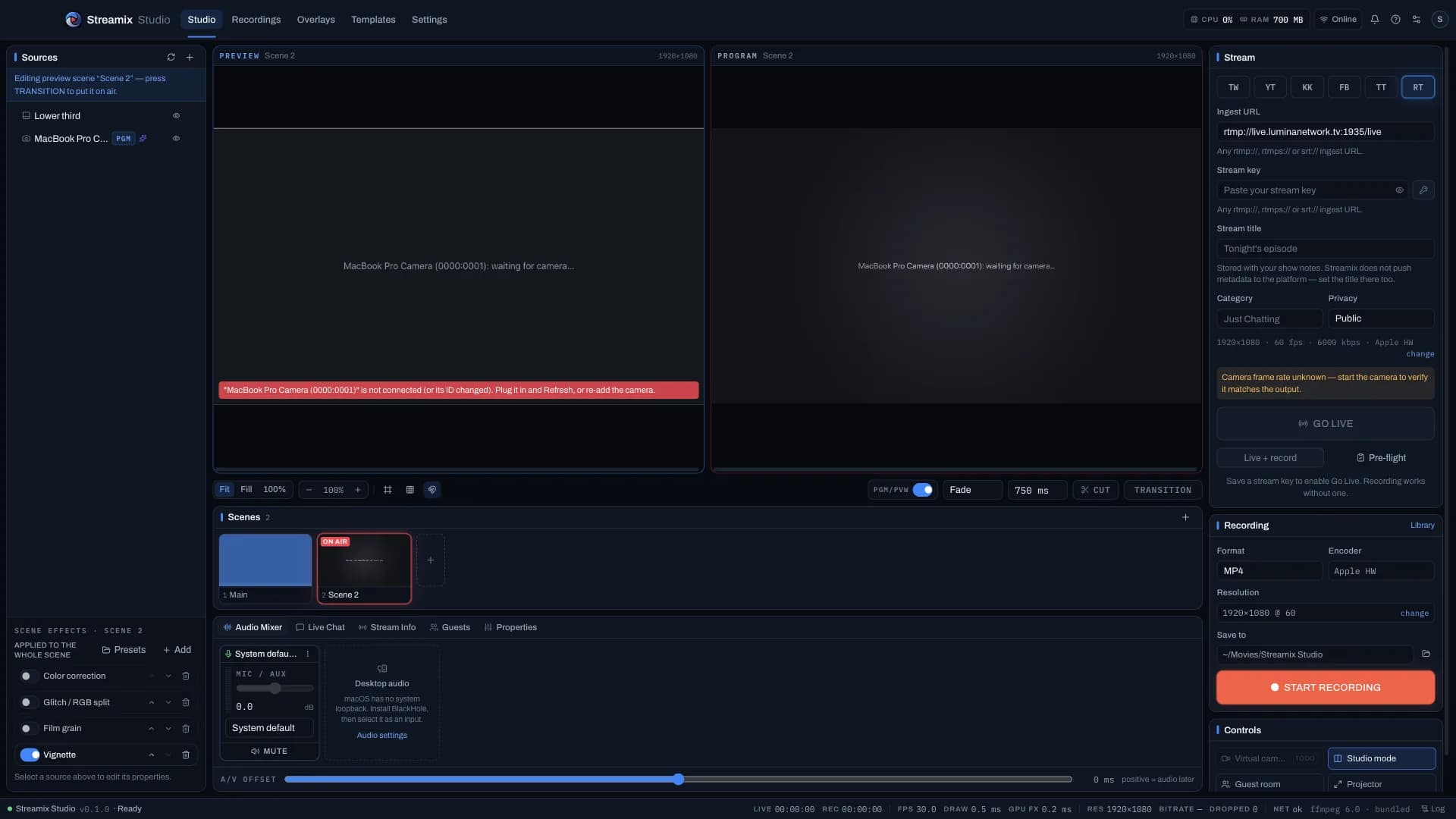Screen dimensions: 1456x819
Task: Move Glitch / RGB split effect up
Action: (151, 703)
